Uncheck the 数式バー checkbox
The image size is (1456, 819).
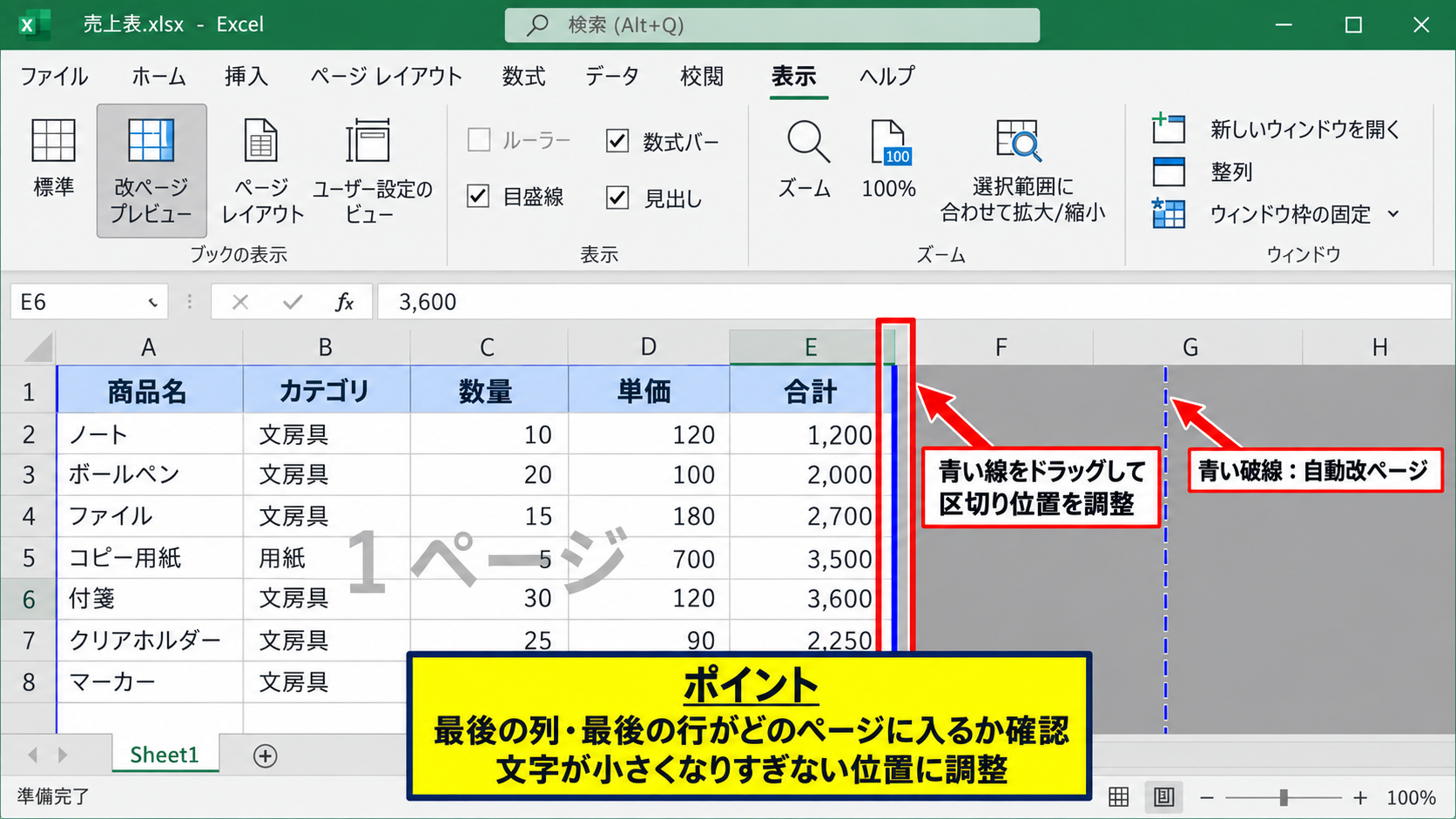(x=617, y=140)
